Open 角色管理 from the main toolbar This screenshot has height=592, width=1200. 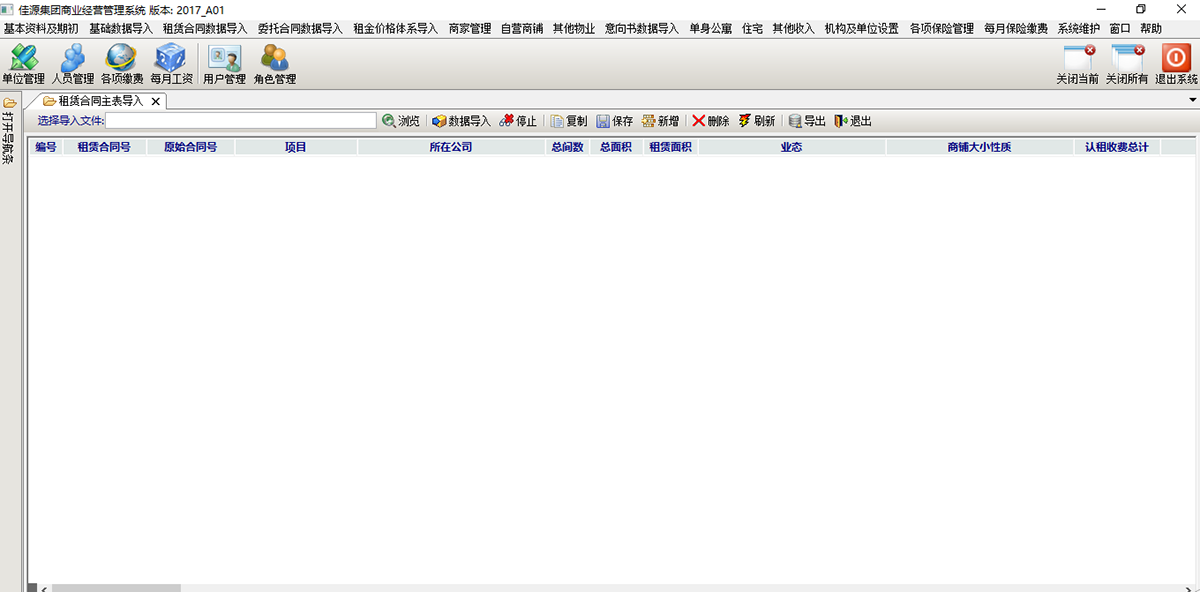point(275,64)
